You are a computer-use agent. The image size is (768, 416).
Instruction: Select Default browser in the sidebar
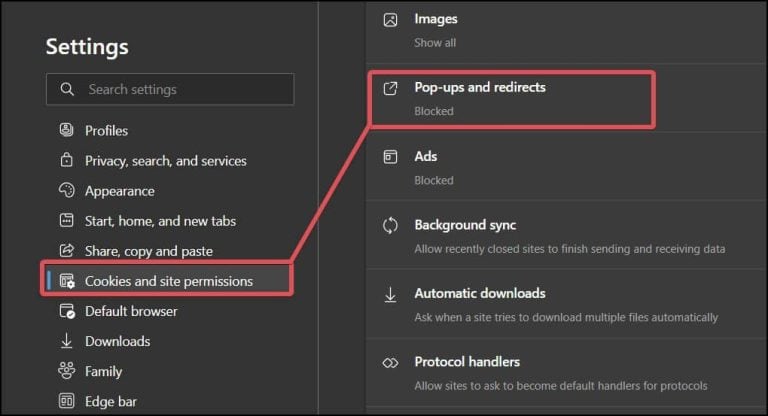tap(131, 311)
